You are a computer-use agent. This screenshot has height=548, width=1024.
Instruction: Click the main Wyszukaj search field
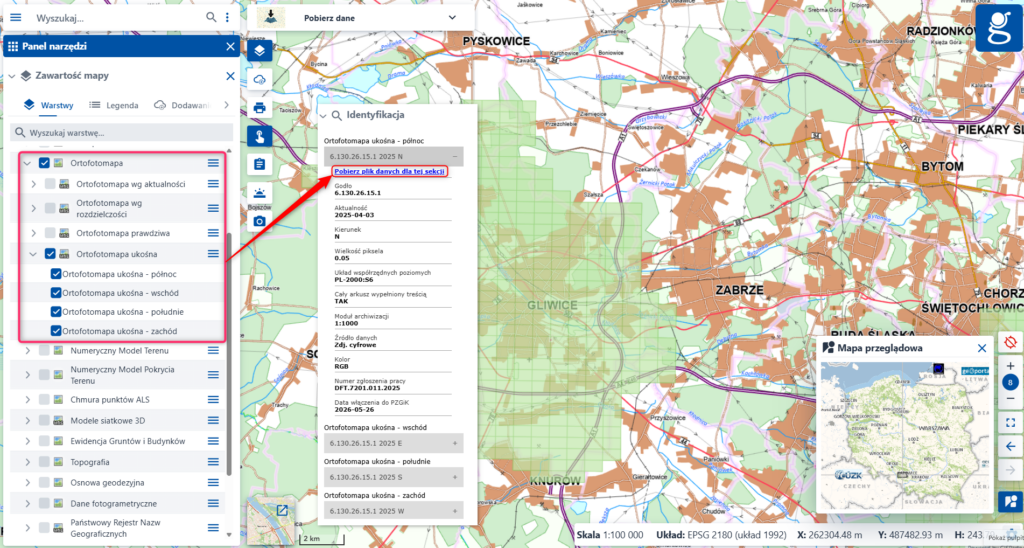(x=118, y=18)
